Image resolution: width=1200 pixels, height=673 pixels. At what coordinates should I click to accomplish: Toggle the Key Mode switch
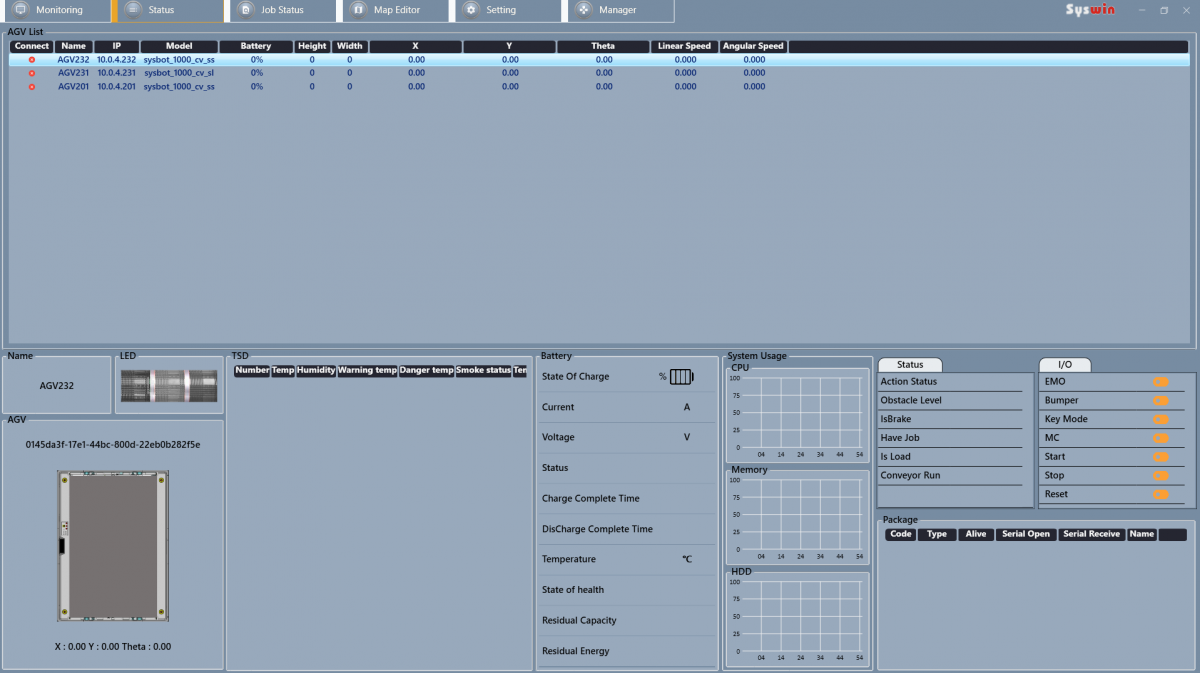(x=1160, y=420)
